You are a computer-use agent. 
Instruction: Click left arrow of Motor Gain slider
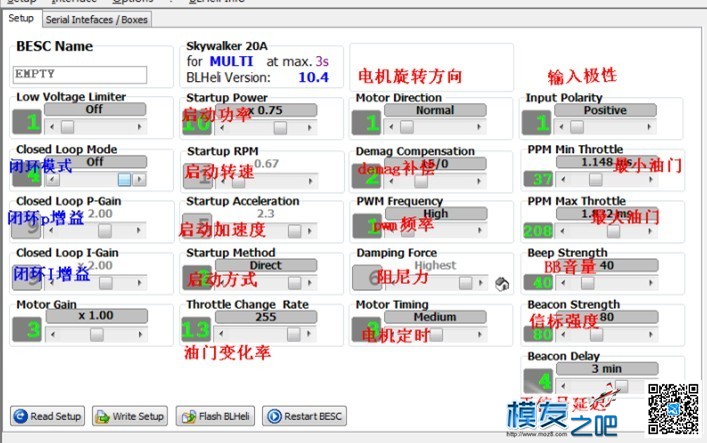coord(53,334)
